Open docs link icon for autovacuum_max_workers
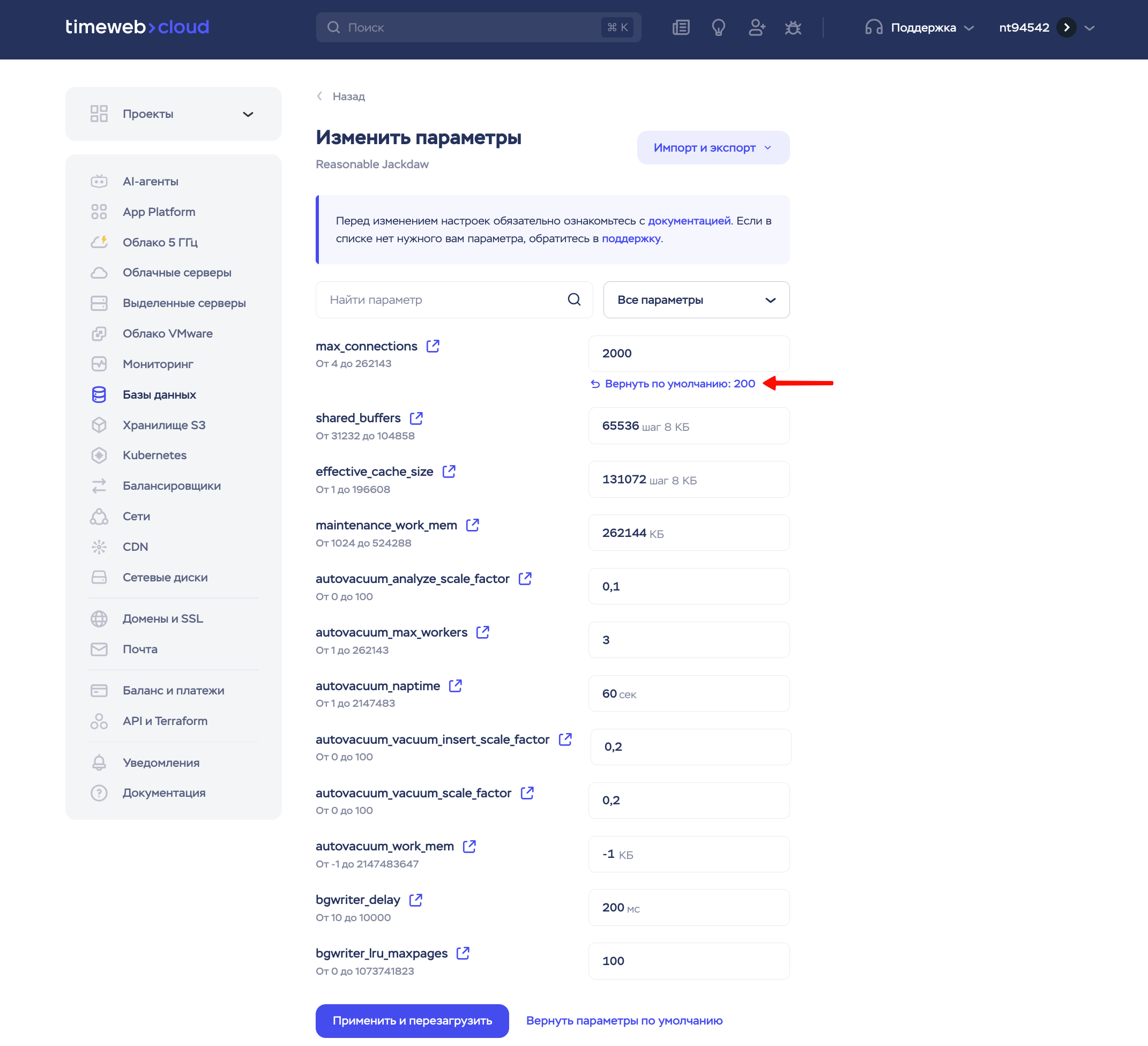This screenshot has height=1046, width=1148. point(483,632)
